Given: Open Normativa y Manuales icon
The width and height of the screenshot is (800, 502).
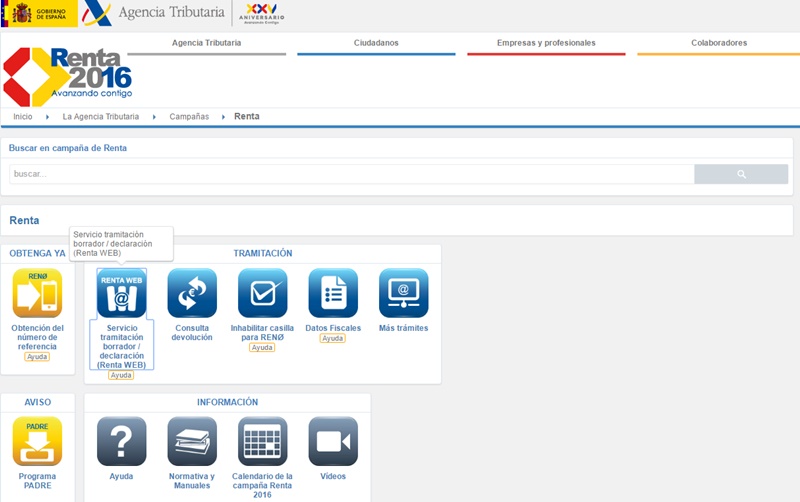Looking at the screenshot, I should pyautogui.click(x=192, y=441).
